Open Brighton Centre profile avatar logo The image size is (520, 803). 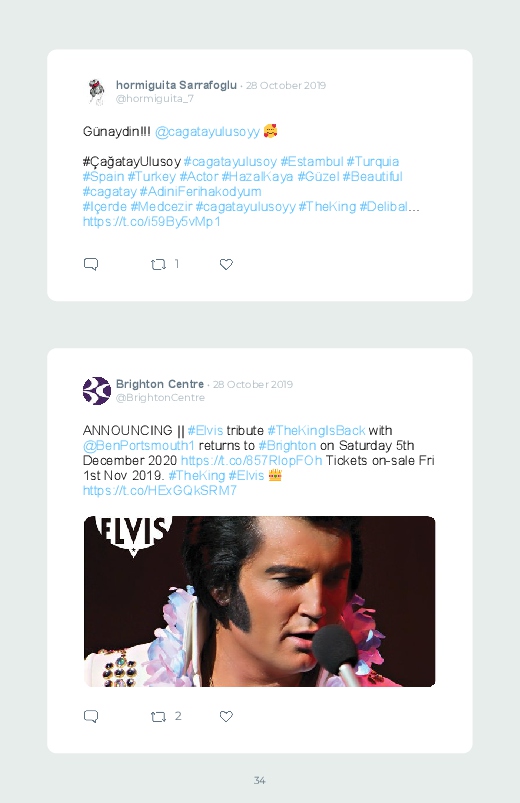tap(97, 391)
